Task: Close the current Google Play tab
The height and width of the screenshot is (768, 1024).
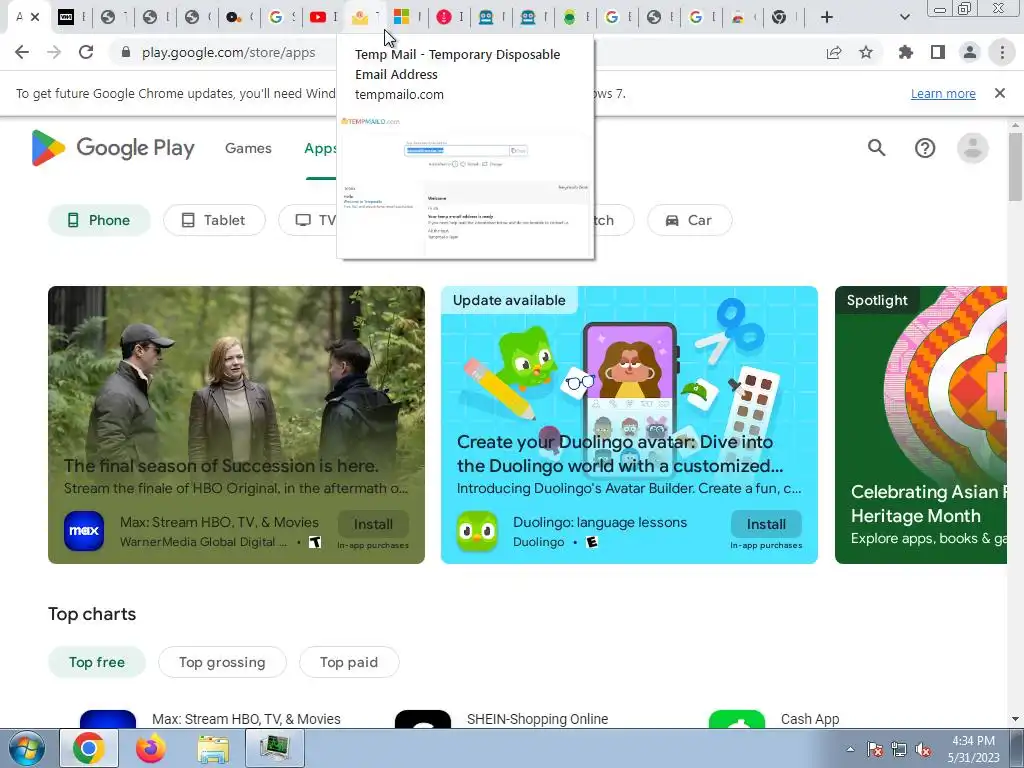Action: (x=35, y=17)
